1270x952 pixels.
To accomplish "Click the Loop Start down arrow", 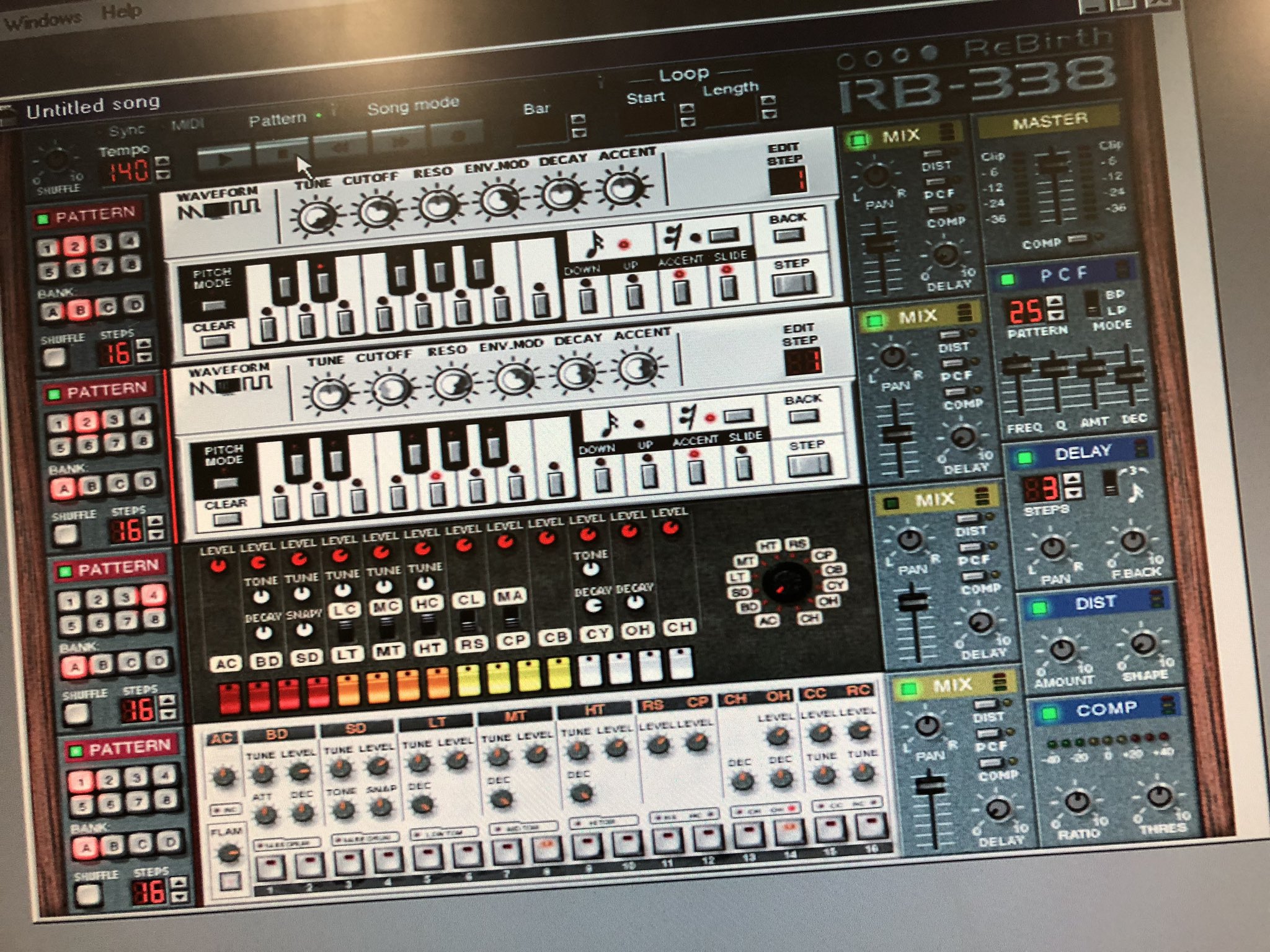I will pyautogui.click(x=687, y=122).
